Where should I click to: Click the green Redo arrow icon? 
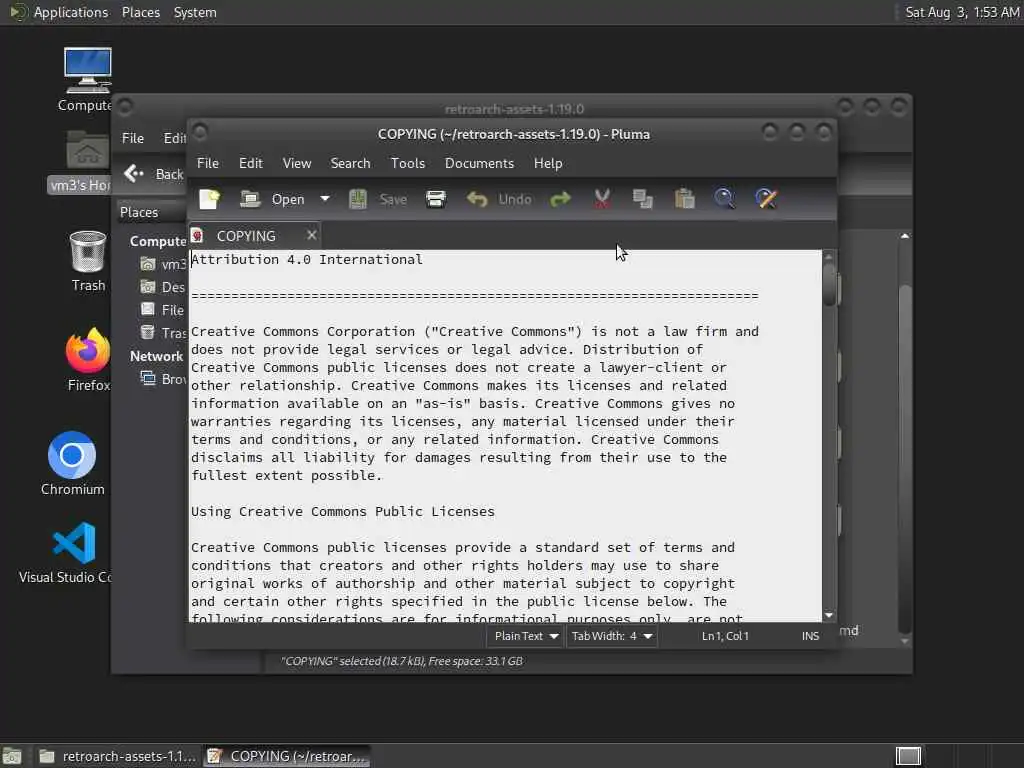click(x=560, y=199)
